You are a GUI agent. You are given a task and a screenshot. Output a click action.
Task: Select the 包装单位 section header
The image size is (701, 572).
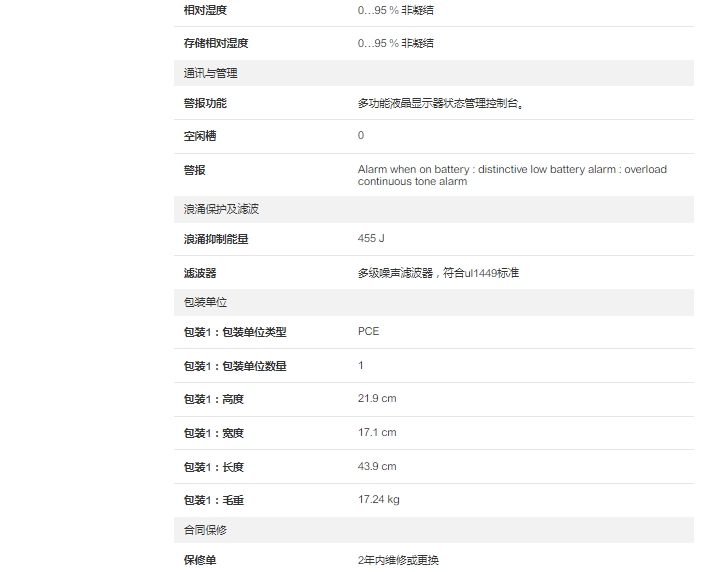tap(205, 302)
